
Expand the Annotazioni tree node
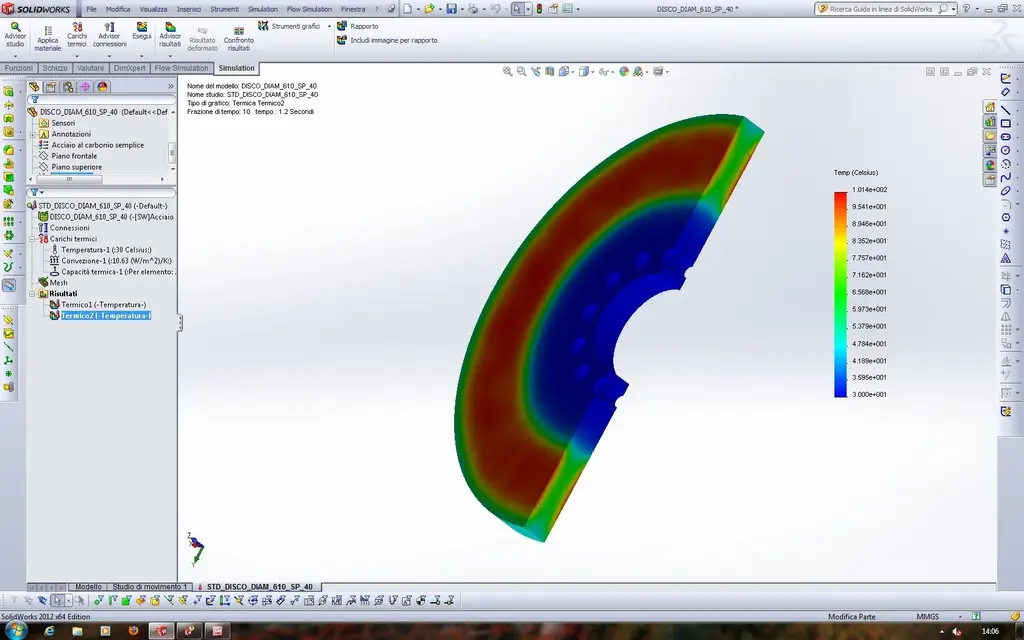[32, 134]
